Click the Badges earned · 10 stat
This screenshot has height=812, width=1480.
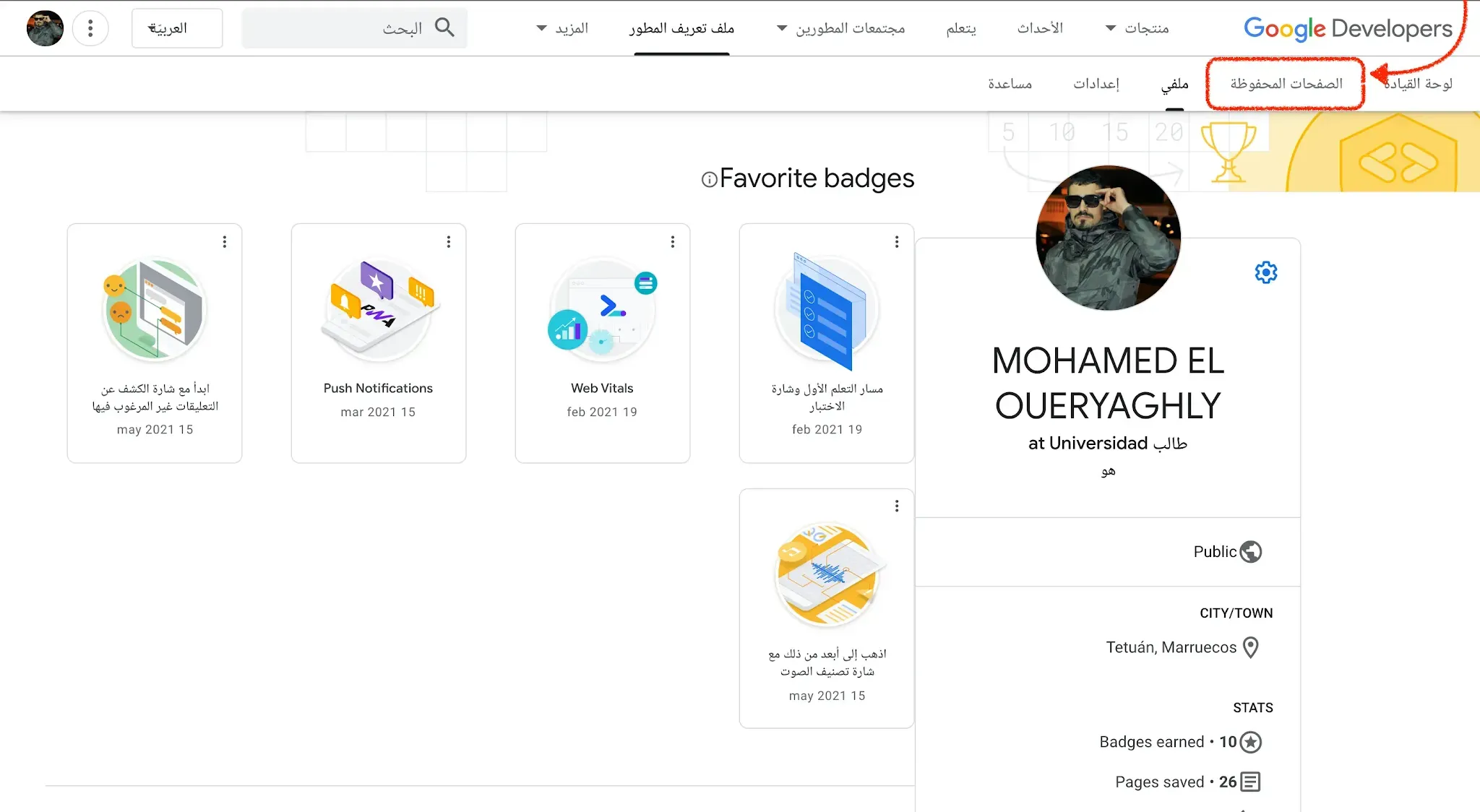coord(1169,742)
